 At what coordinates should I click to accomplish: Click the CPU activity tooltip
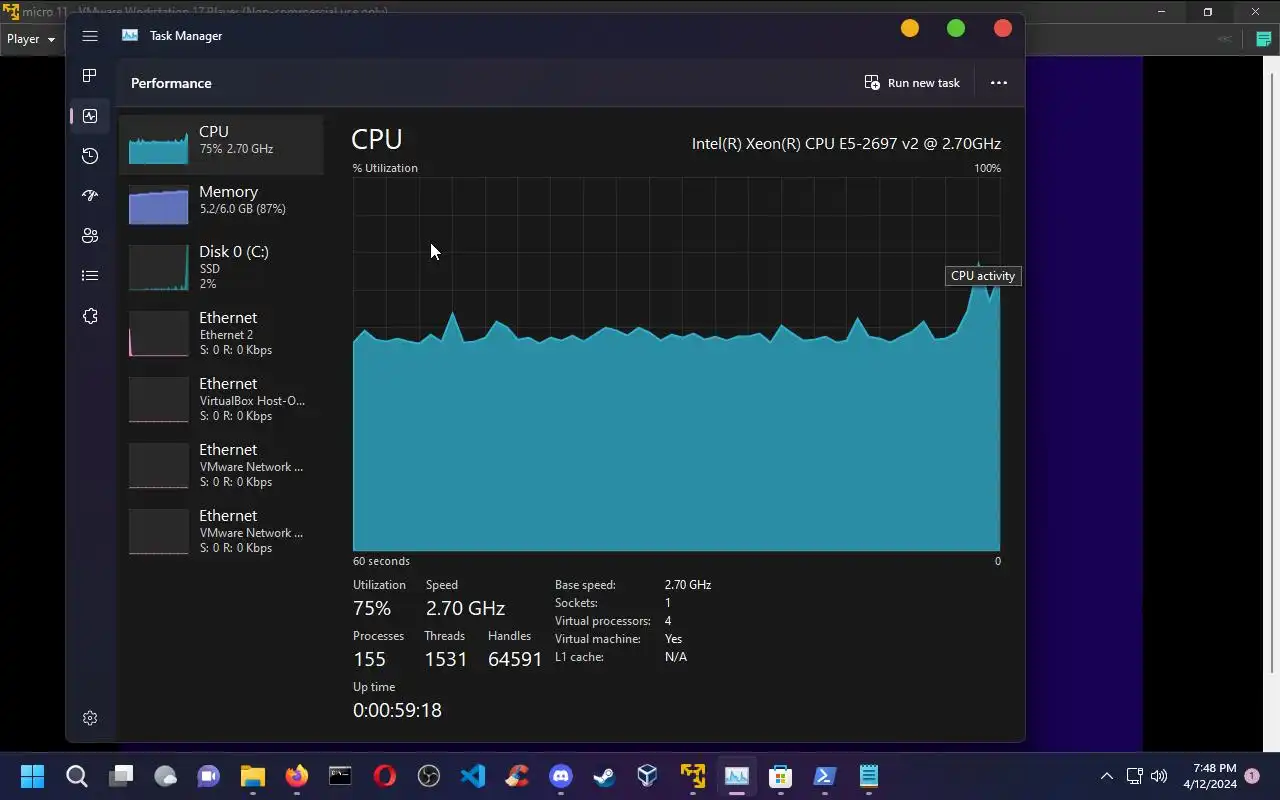(983, 276)
